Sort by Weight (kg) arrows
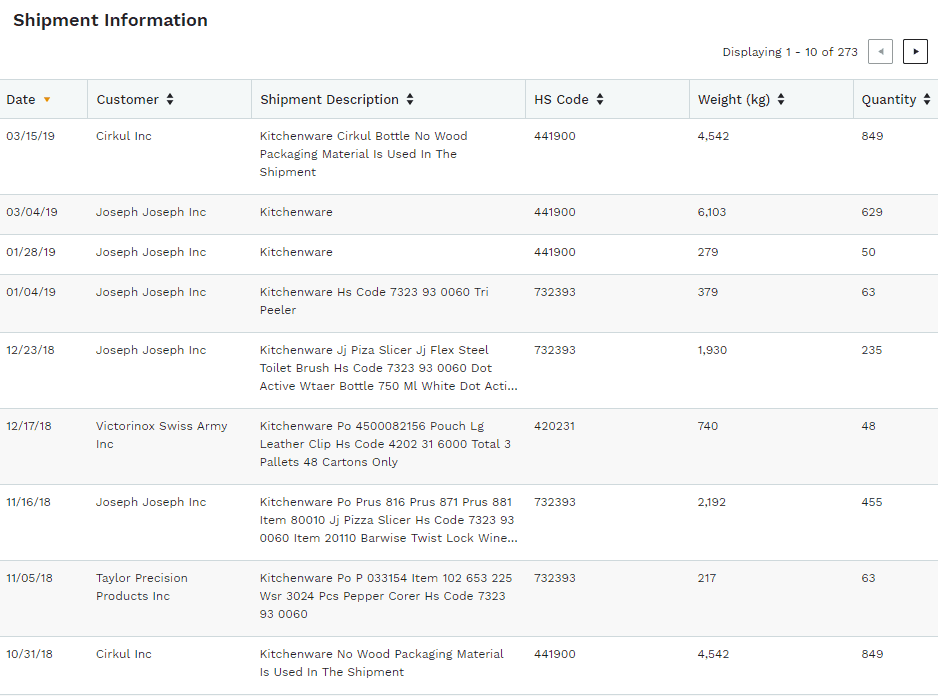Screen dimensions: 938x696 (x=781, y=99)
